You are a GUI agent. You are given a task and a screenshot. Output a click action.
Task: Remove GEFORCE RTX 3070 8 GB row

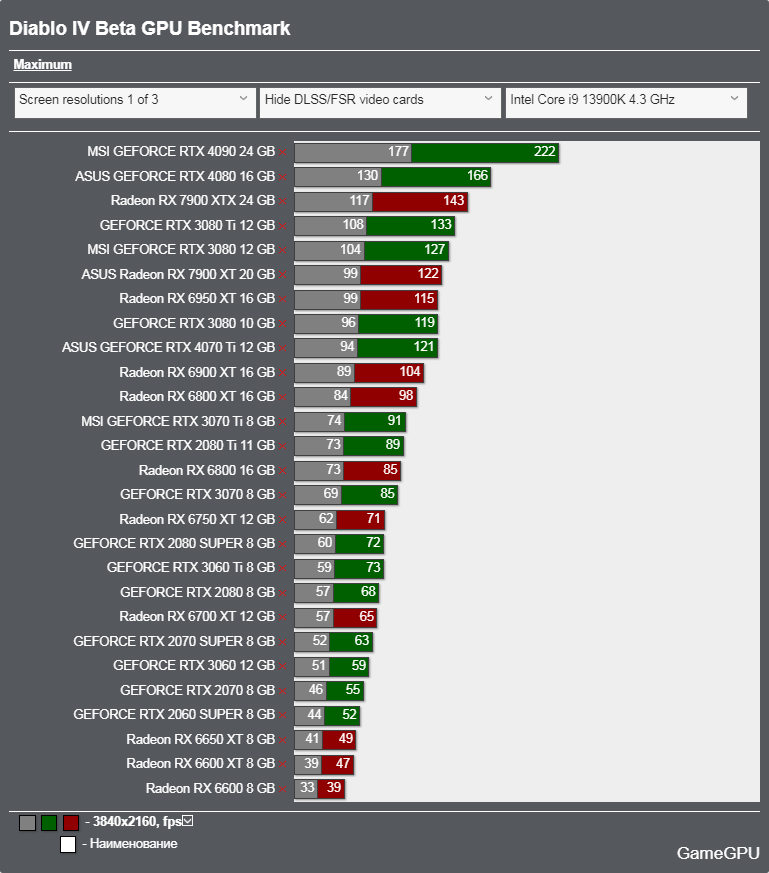[283, 496]
